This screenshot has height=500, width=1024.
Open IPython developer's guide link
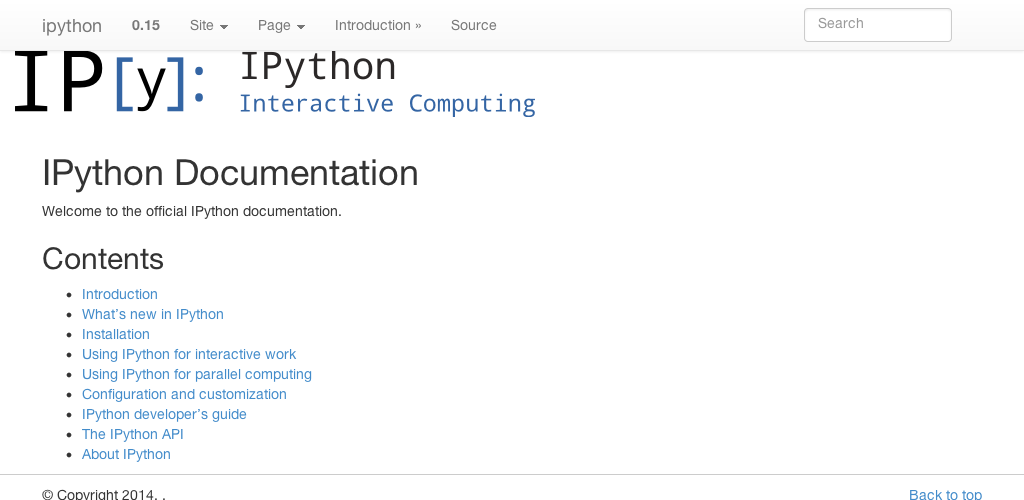point(164,414)
